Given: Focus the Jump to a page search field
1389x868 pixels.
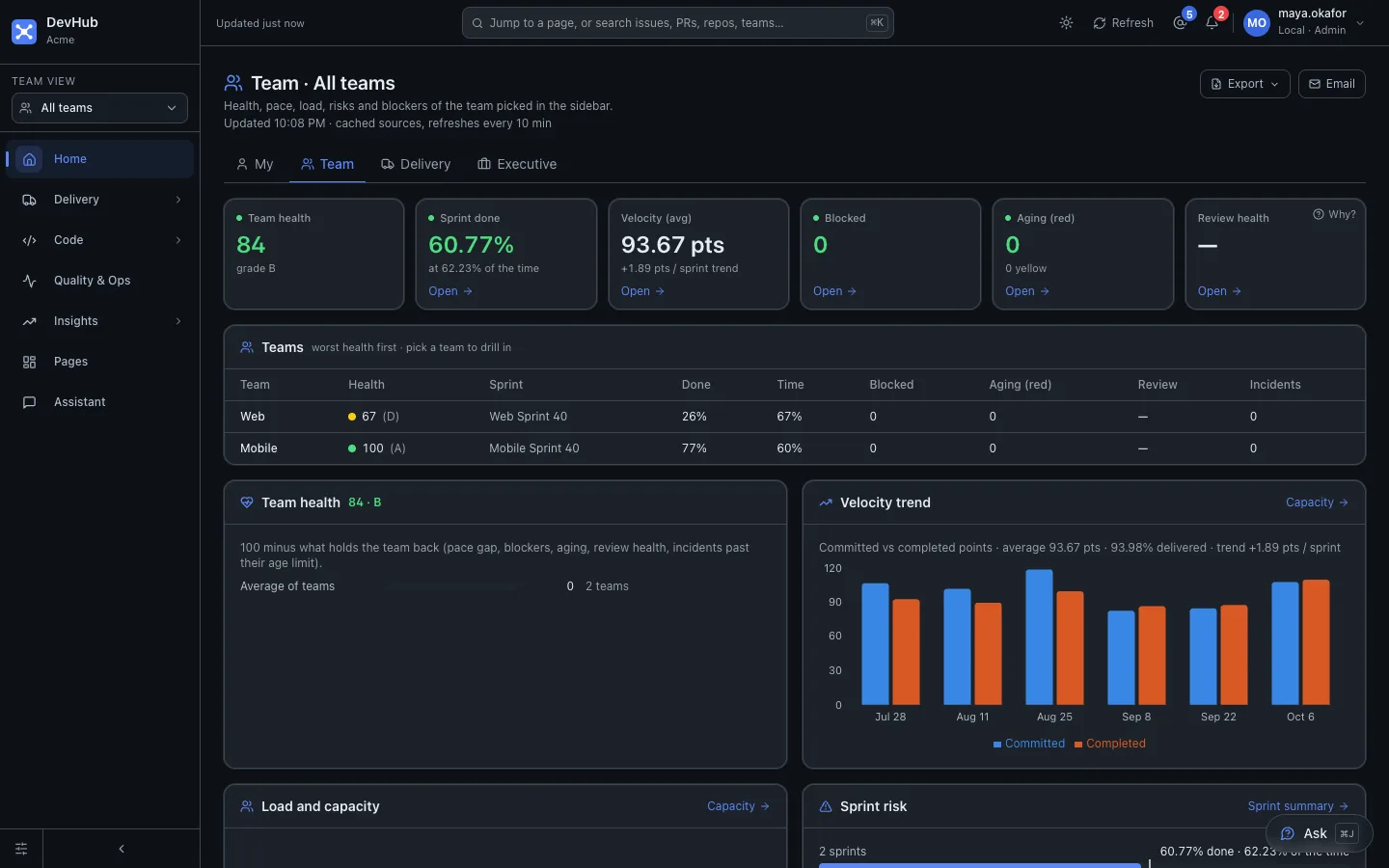Looking at the screenshot, I should [678, 23].
